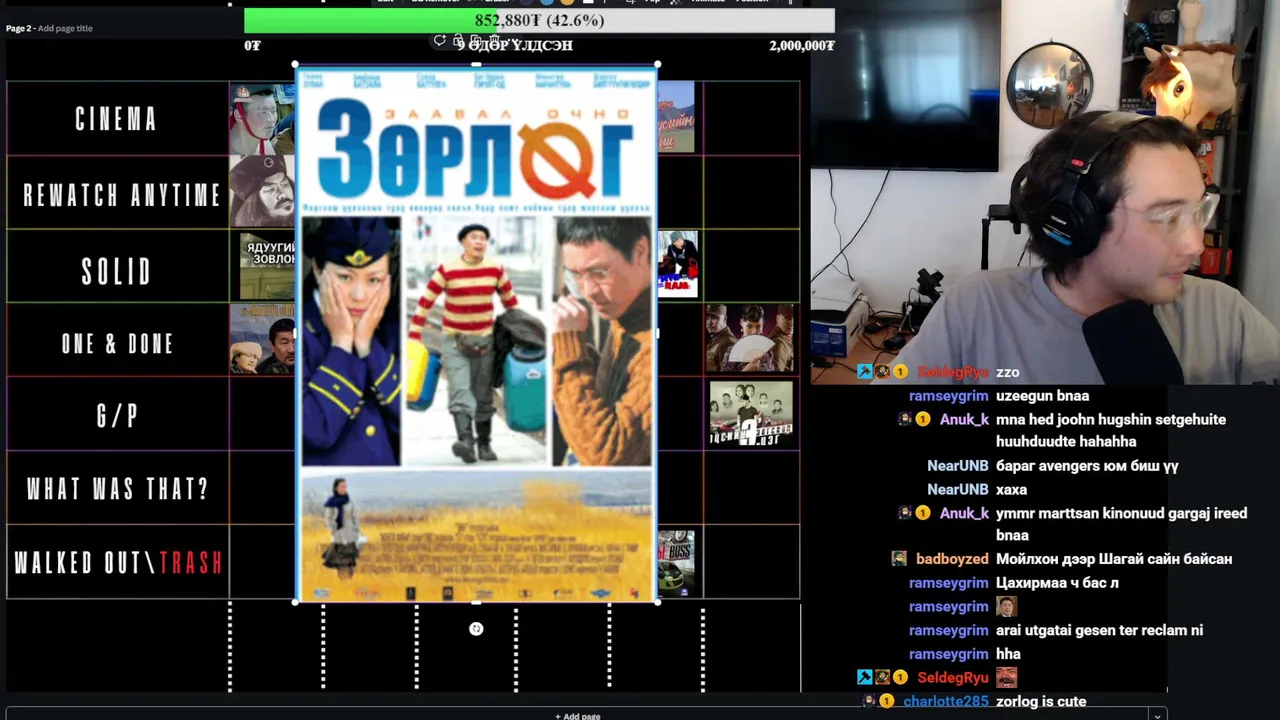Image resolution: width=1280 pixels, height=720 pixels.
Task: Click the SOLID tier label
Action: pos(117,272)
